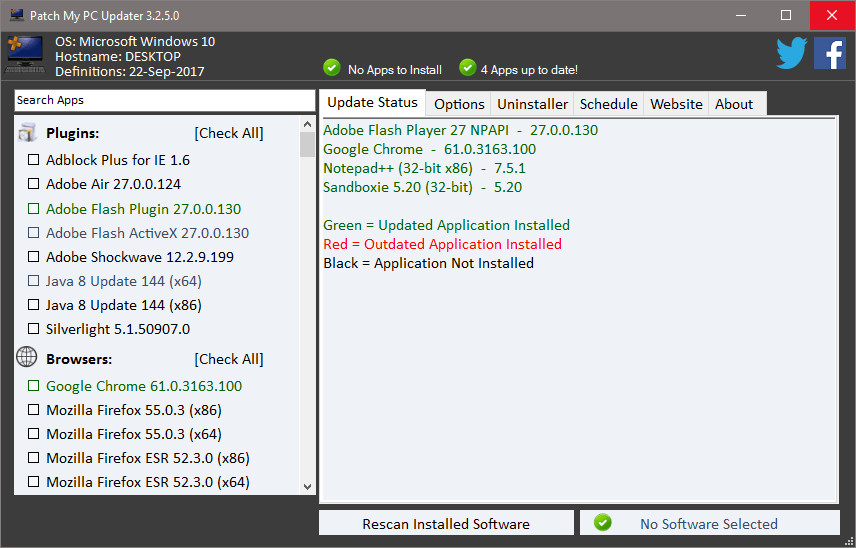Click Black = Application Not Installed text
Screen dimensions: 856x548
pyautogui.click(x=429, y=263)
